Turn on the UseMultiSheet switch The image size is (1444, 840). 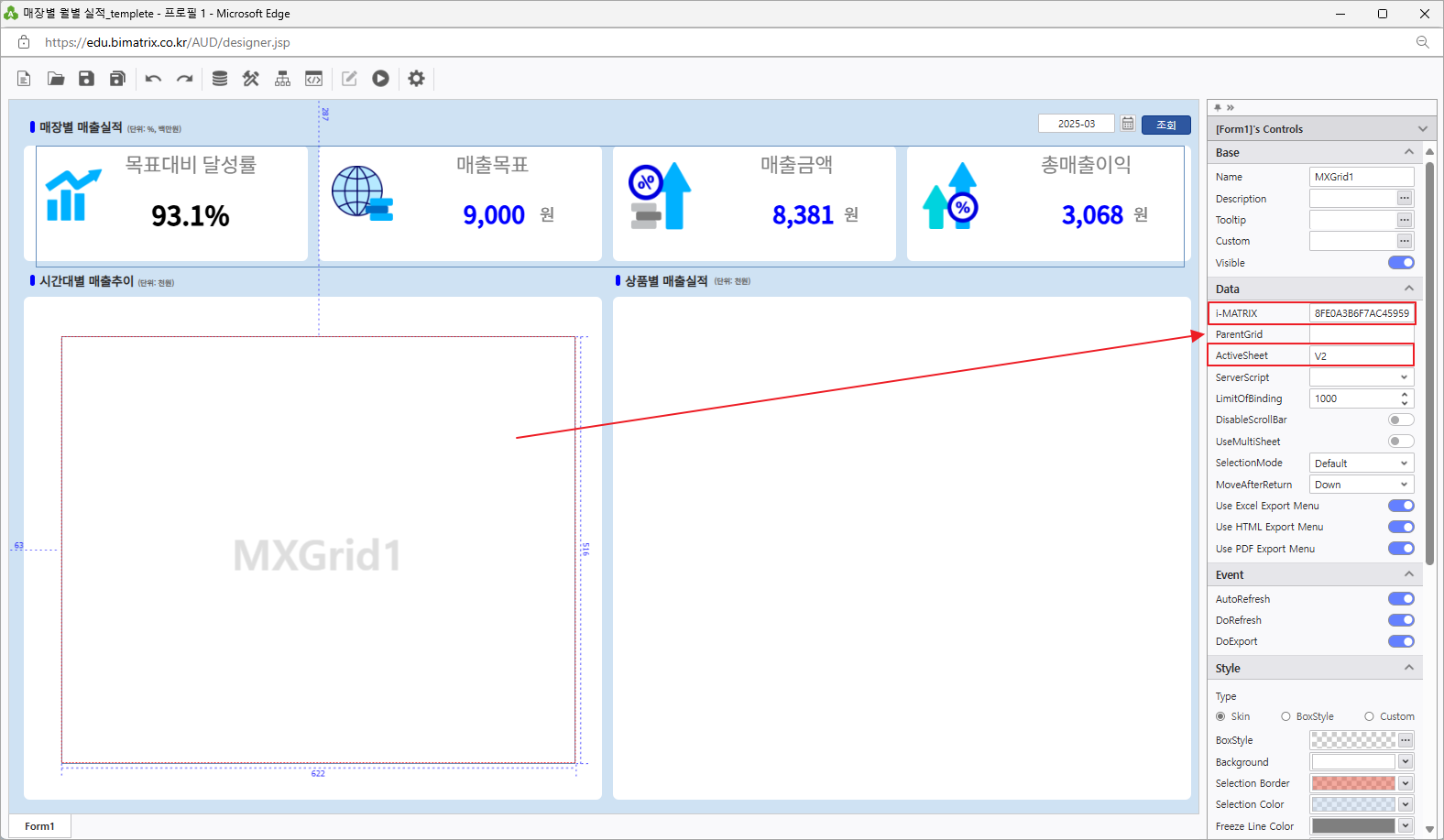tap(1400, 442)
